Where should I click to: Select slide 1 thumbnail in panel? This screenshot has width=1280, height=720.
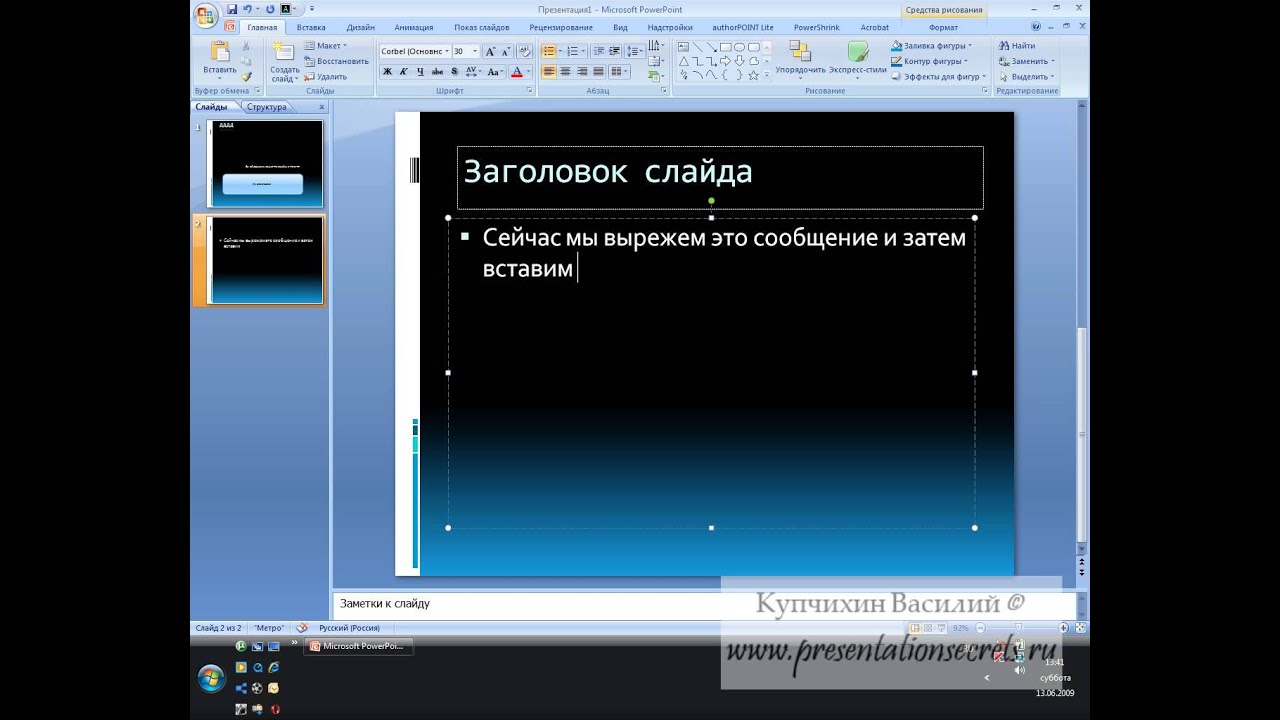(265, 164)
